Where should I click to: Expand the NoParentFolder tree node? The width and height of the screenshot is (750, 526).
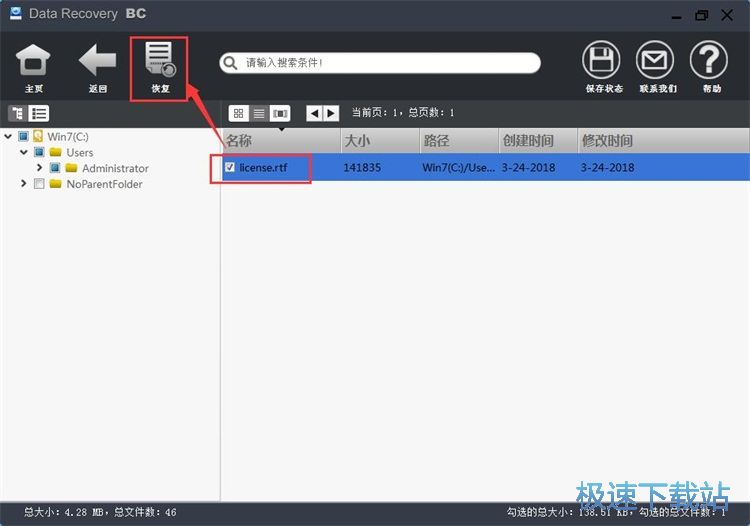tap(23, 184)
